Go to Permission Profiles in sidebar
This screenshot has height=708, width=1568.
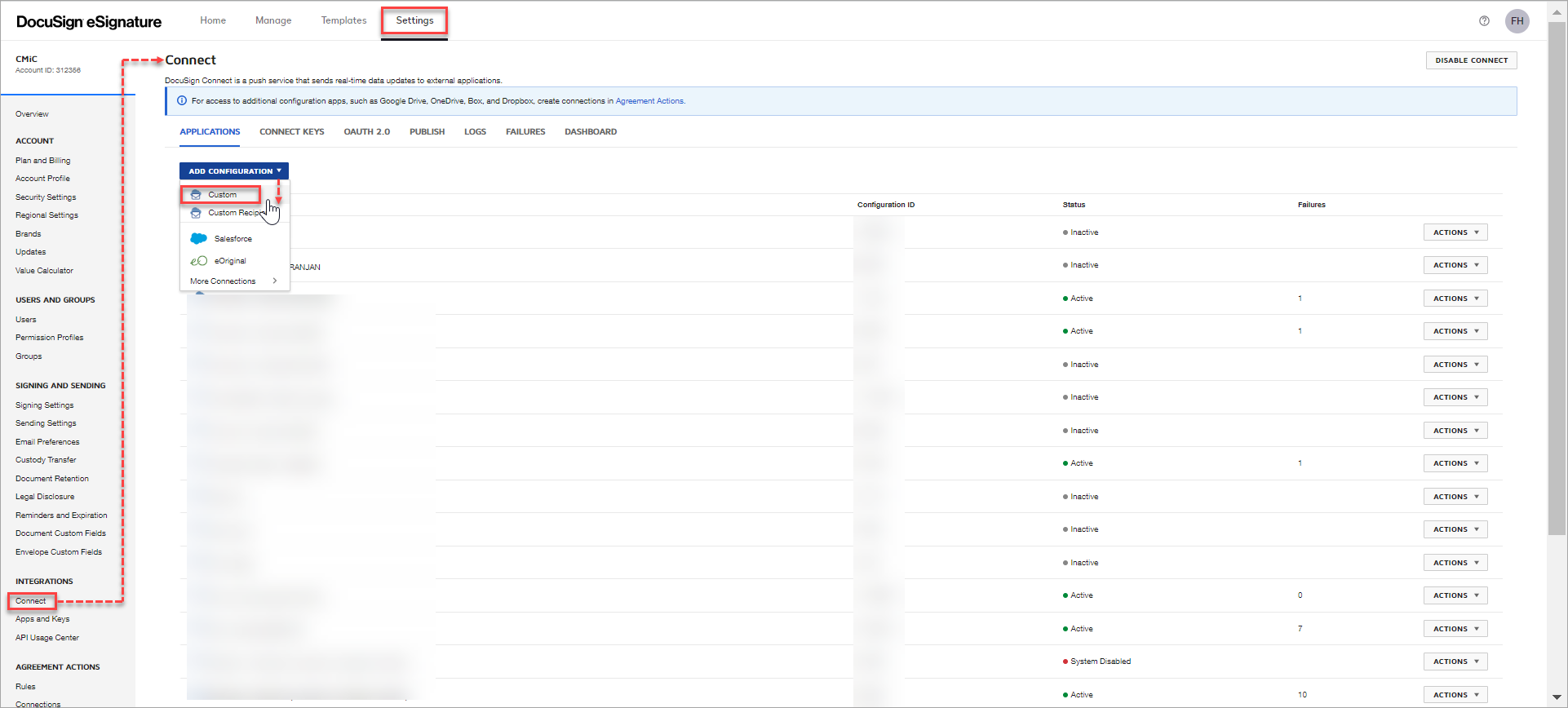tap(49, 338)
